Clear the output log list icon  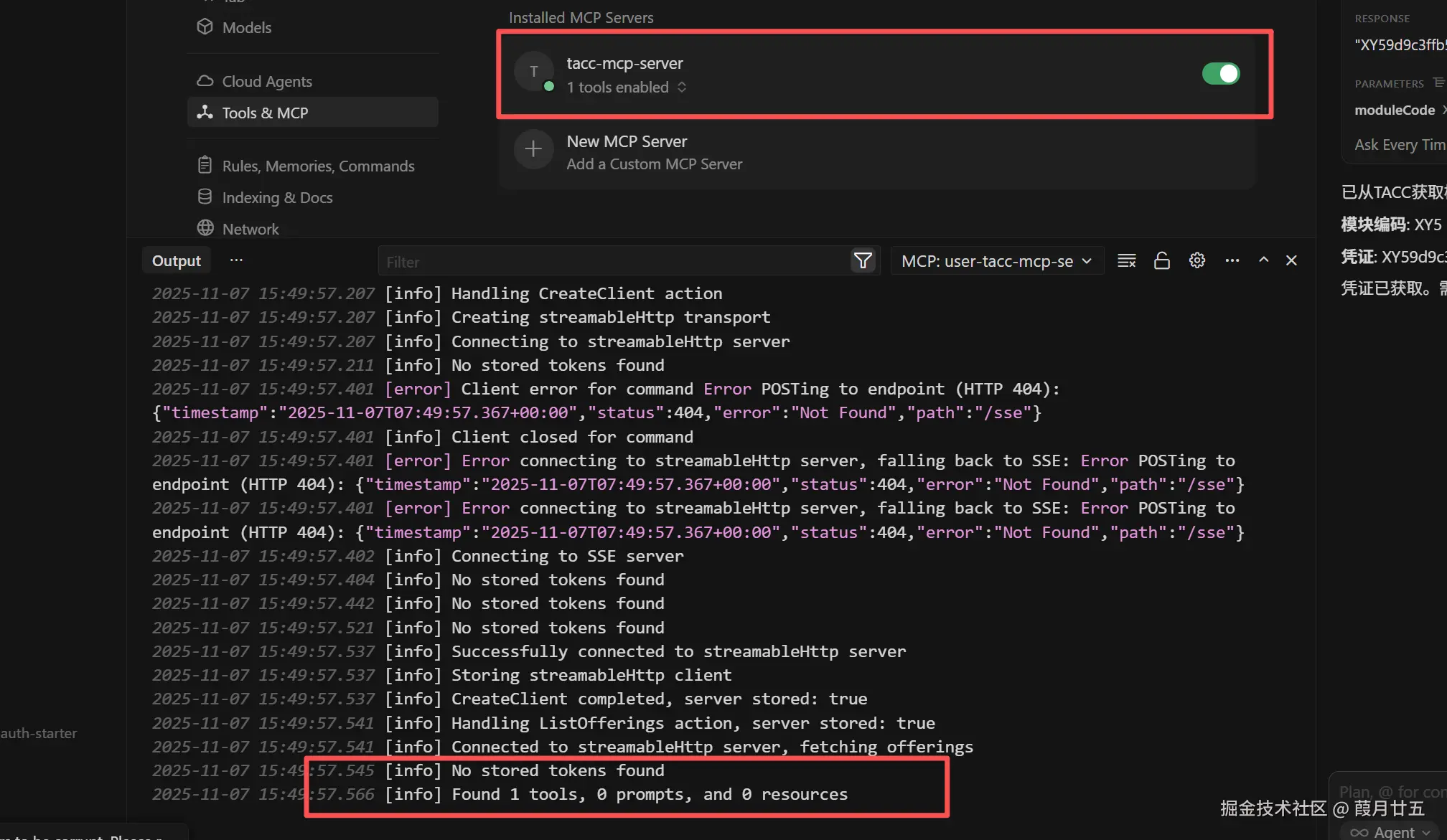tap(1126, 261)
